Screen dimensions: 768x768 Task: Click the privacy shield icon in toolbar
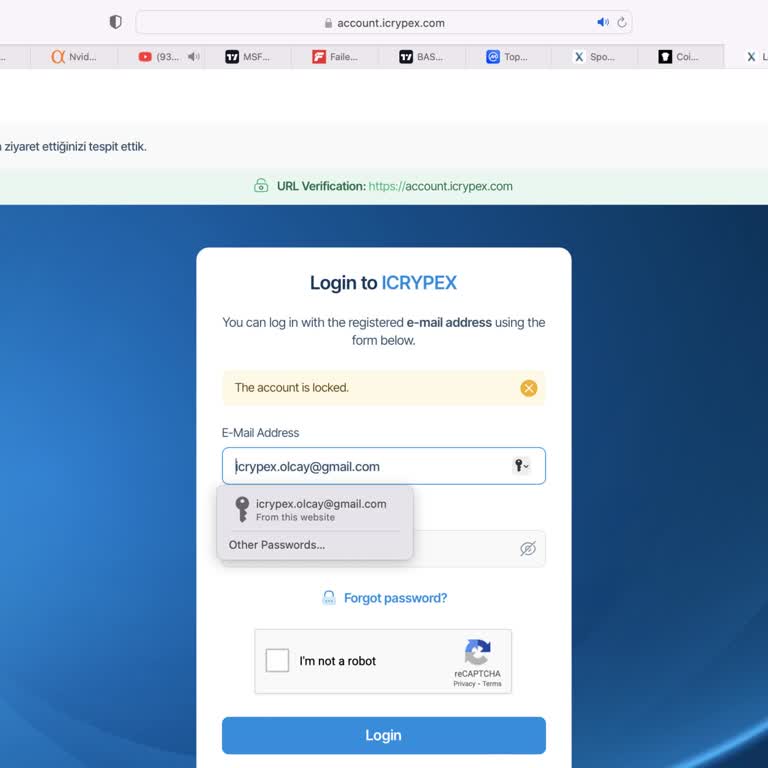pos(115,22)
